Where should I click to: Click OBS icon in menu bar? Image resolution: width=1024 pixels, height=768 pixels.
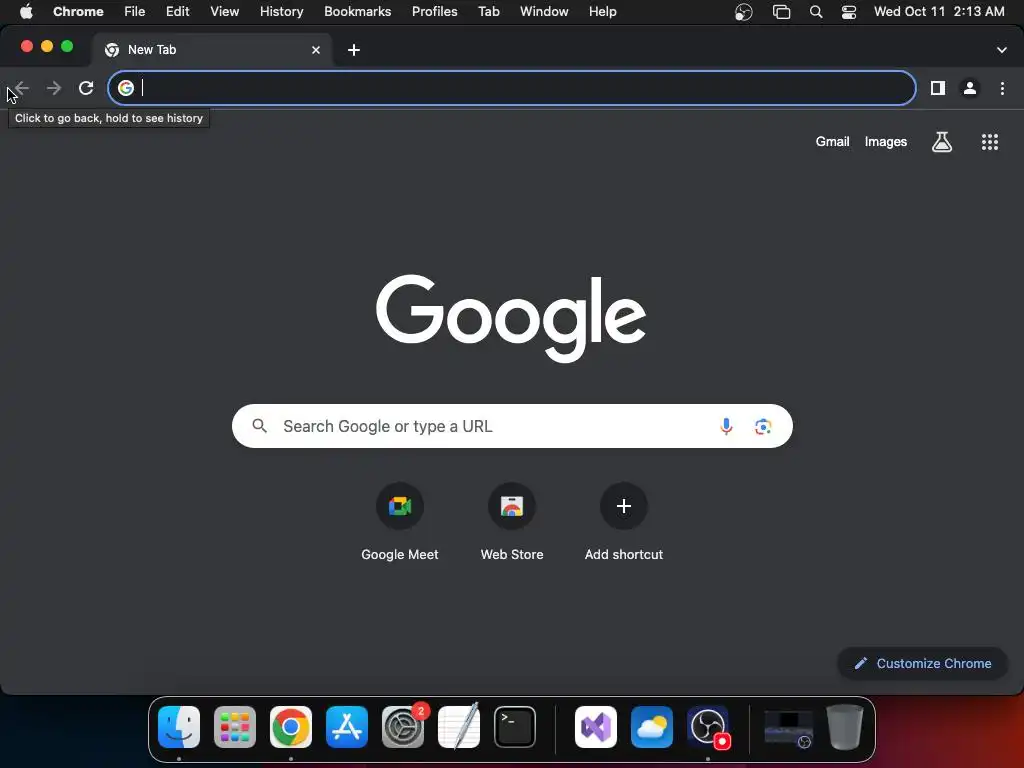point(743,12)
